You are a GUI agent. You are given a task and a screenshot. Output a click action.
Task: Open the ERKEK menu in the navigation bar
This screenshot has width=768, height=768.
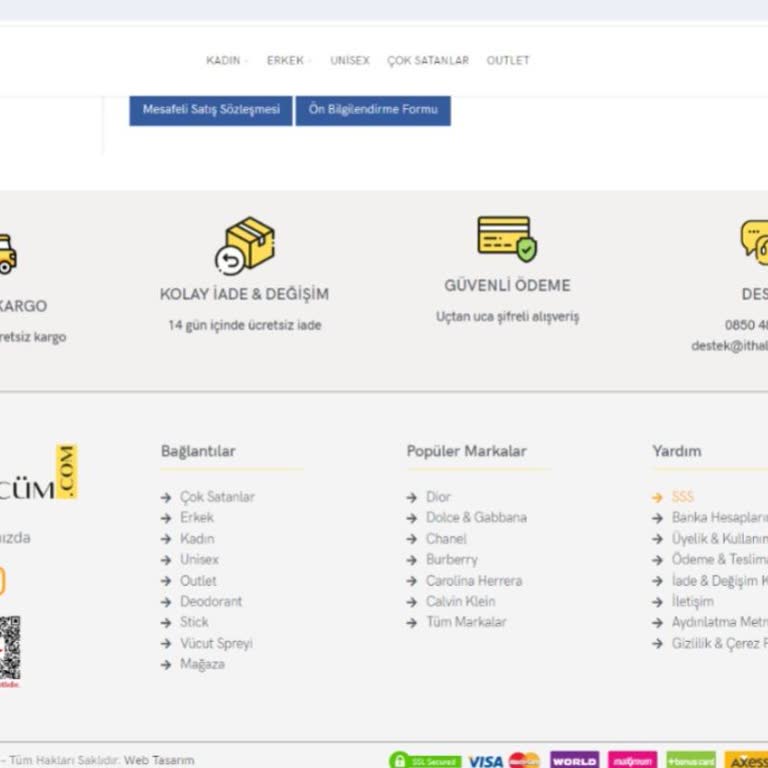tap(286, 60)
